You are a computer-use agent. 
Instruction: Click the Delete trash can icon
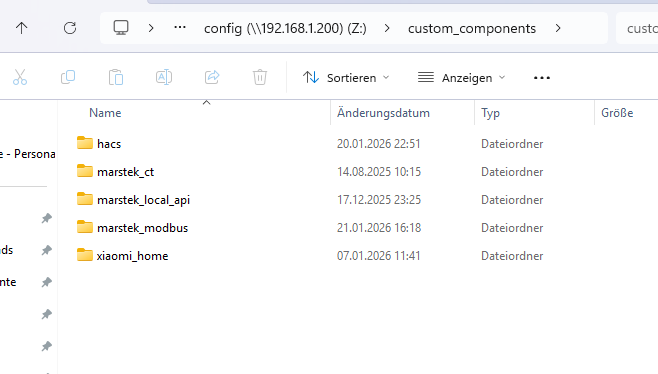pyautogui.click(x=260, y=77)
